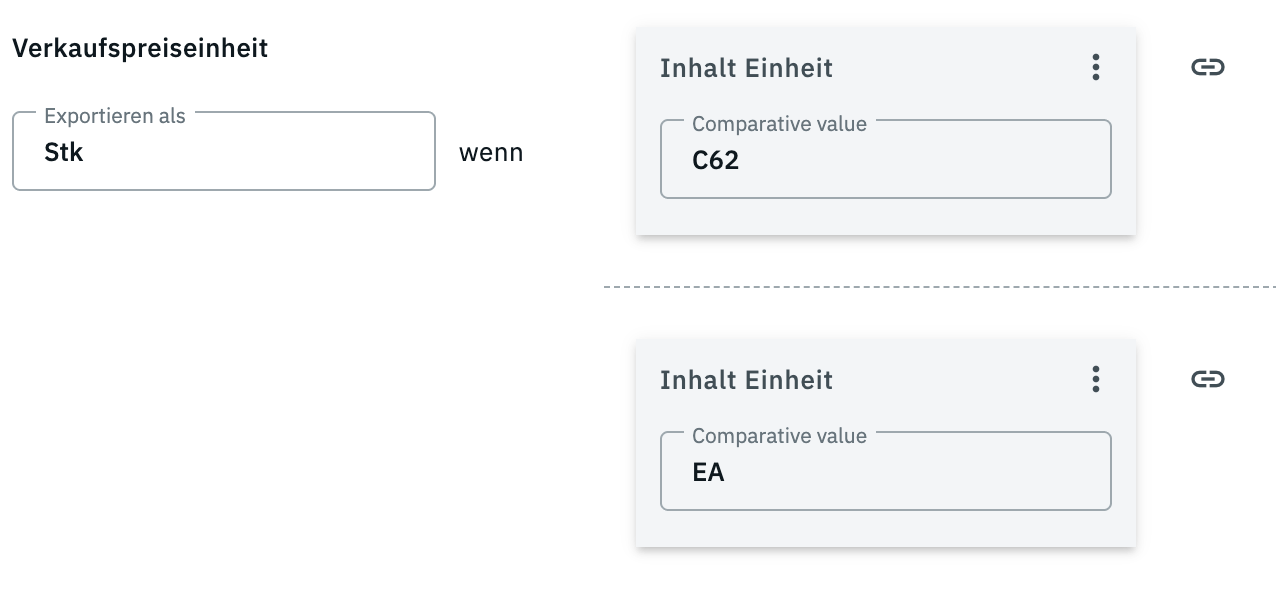The image size is (1276, 590).
Task: Open the three-dot menu on the C62 card
Action: [1096, 68]
